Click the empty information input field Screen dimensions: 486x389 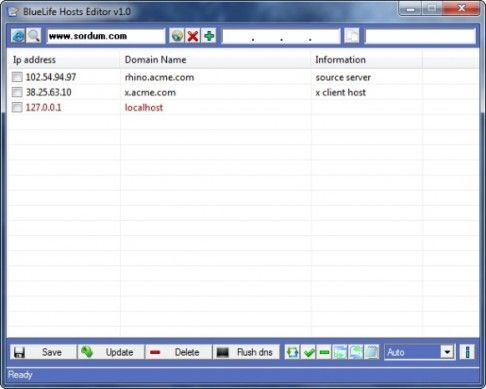[420, 36]
